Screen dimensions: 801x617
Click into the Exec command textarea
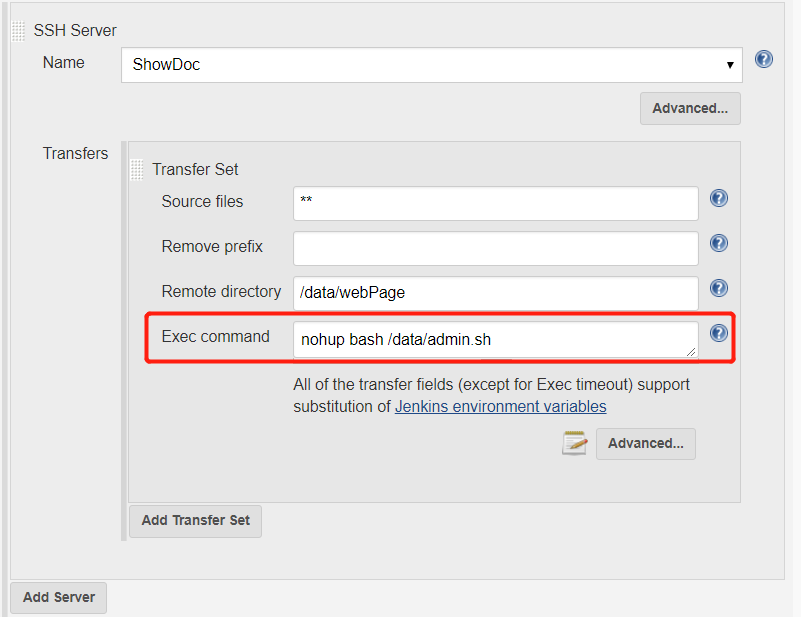(496, 339)
